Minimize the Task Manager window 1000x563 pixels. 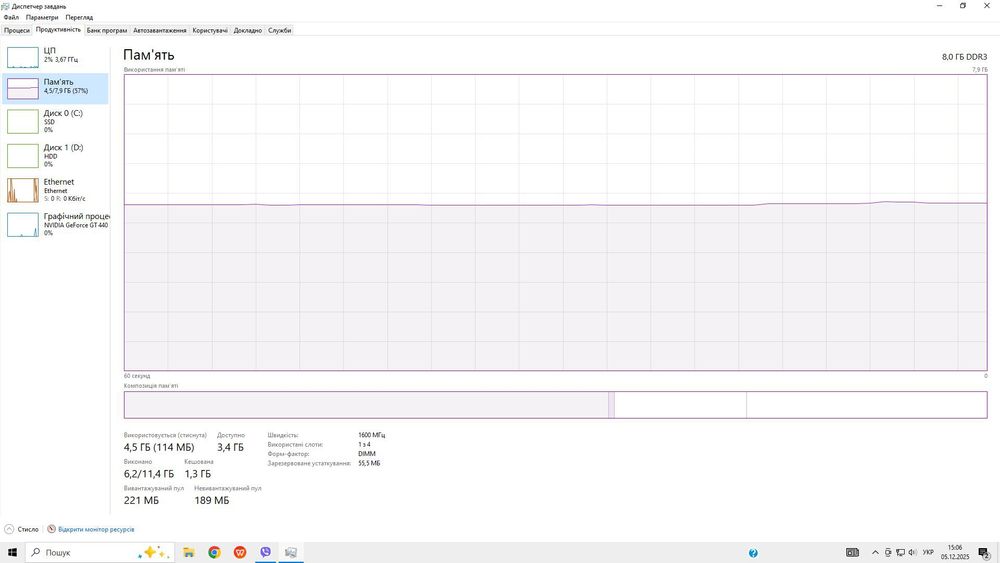coord(939,6)
